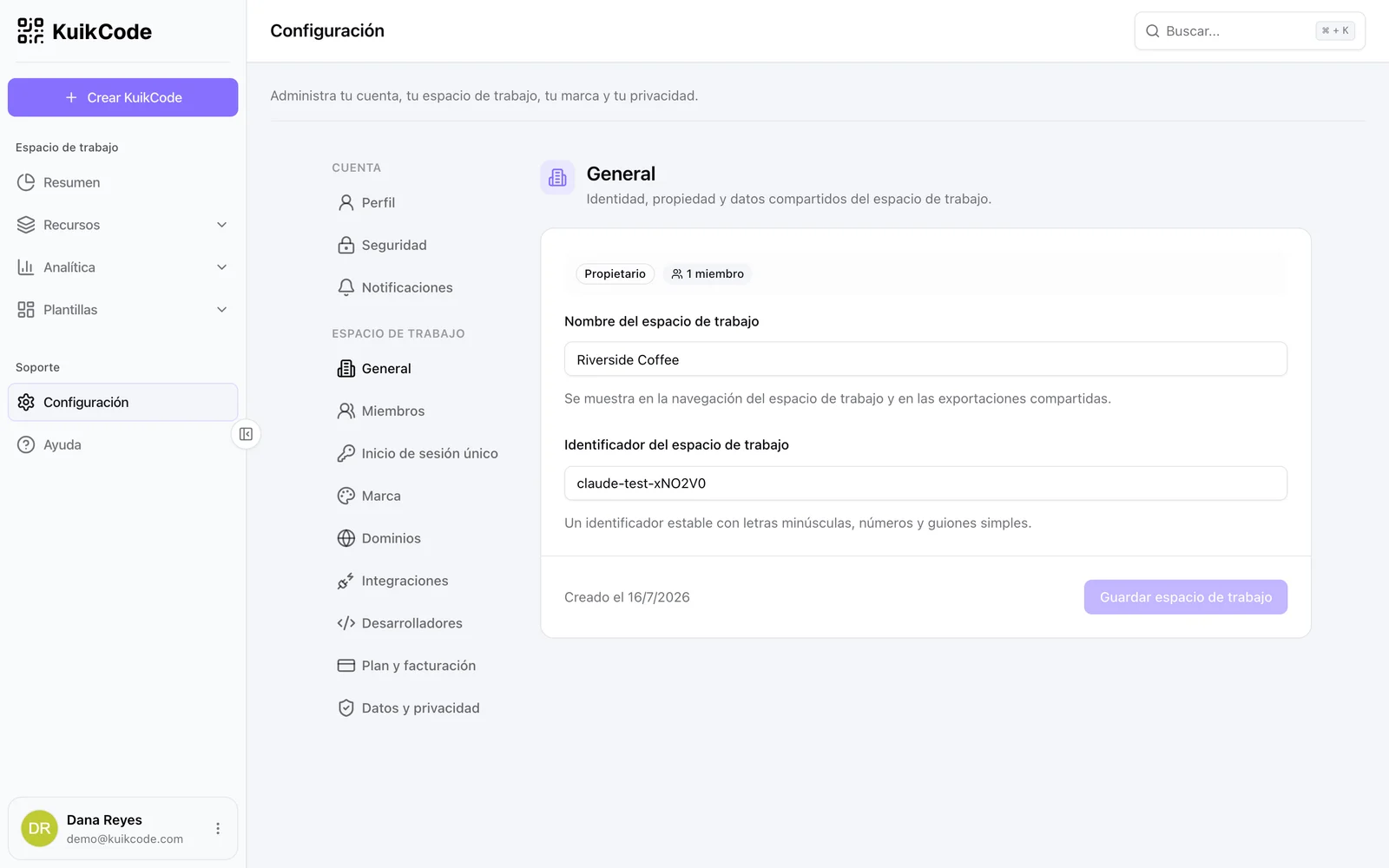The image size is (1389, 868).
Task: Expand the Plantillas chevron
Action: 221,310
